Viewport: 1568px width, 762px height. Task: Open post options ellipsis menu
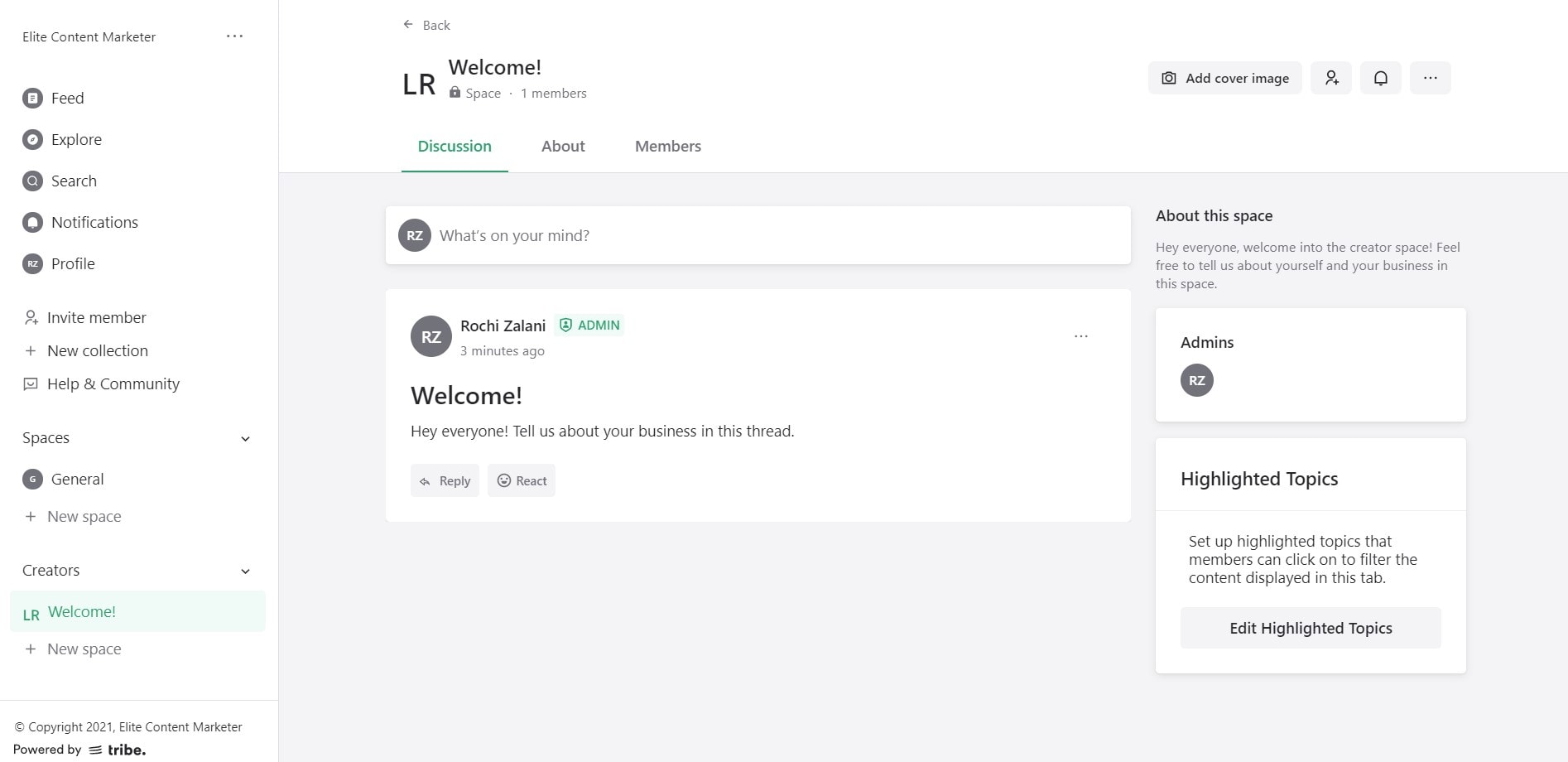point(1081,336)
